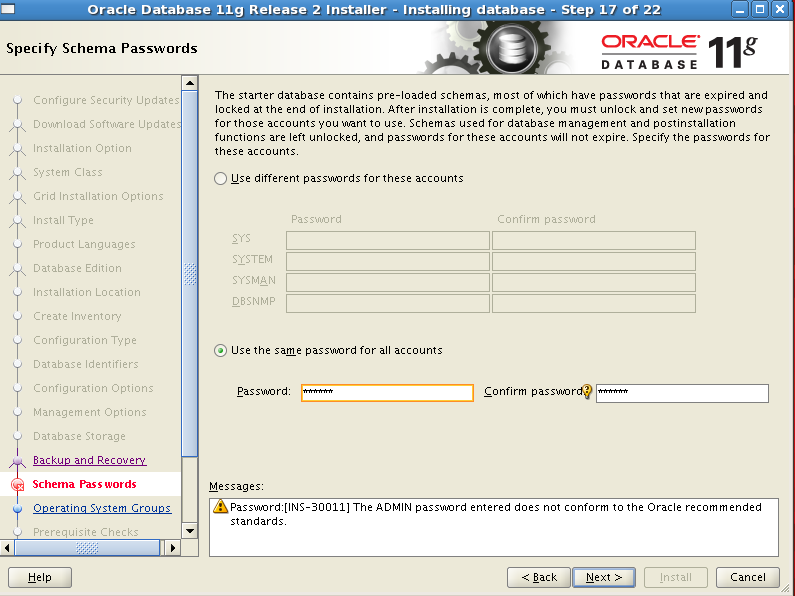Click the Schema Passwords current step icon

[x=18, y=485]
